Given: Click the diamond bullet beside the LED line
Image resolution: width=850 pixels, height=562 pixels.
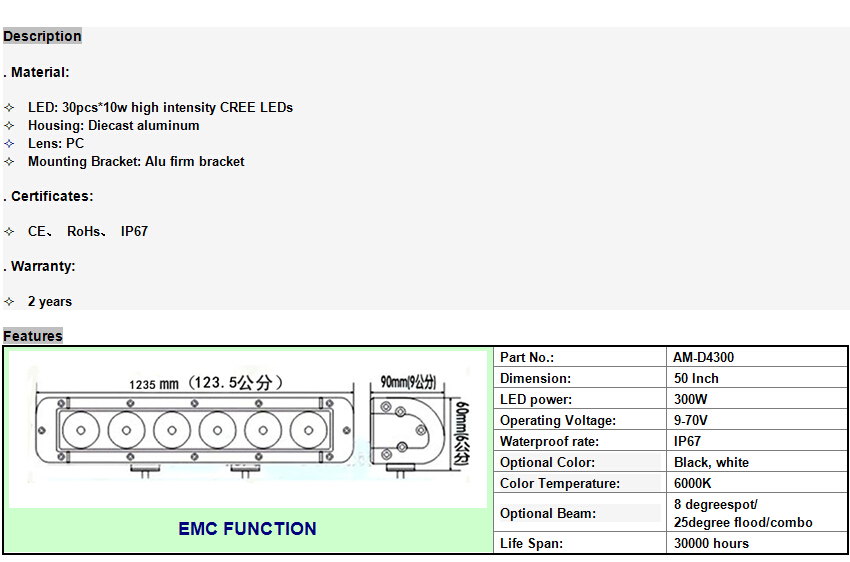Looking at the screenshot, I should pyautogui.click(x=9, y=107).
